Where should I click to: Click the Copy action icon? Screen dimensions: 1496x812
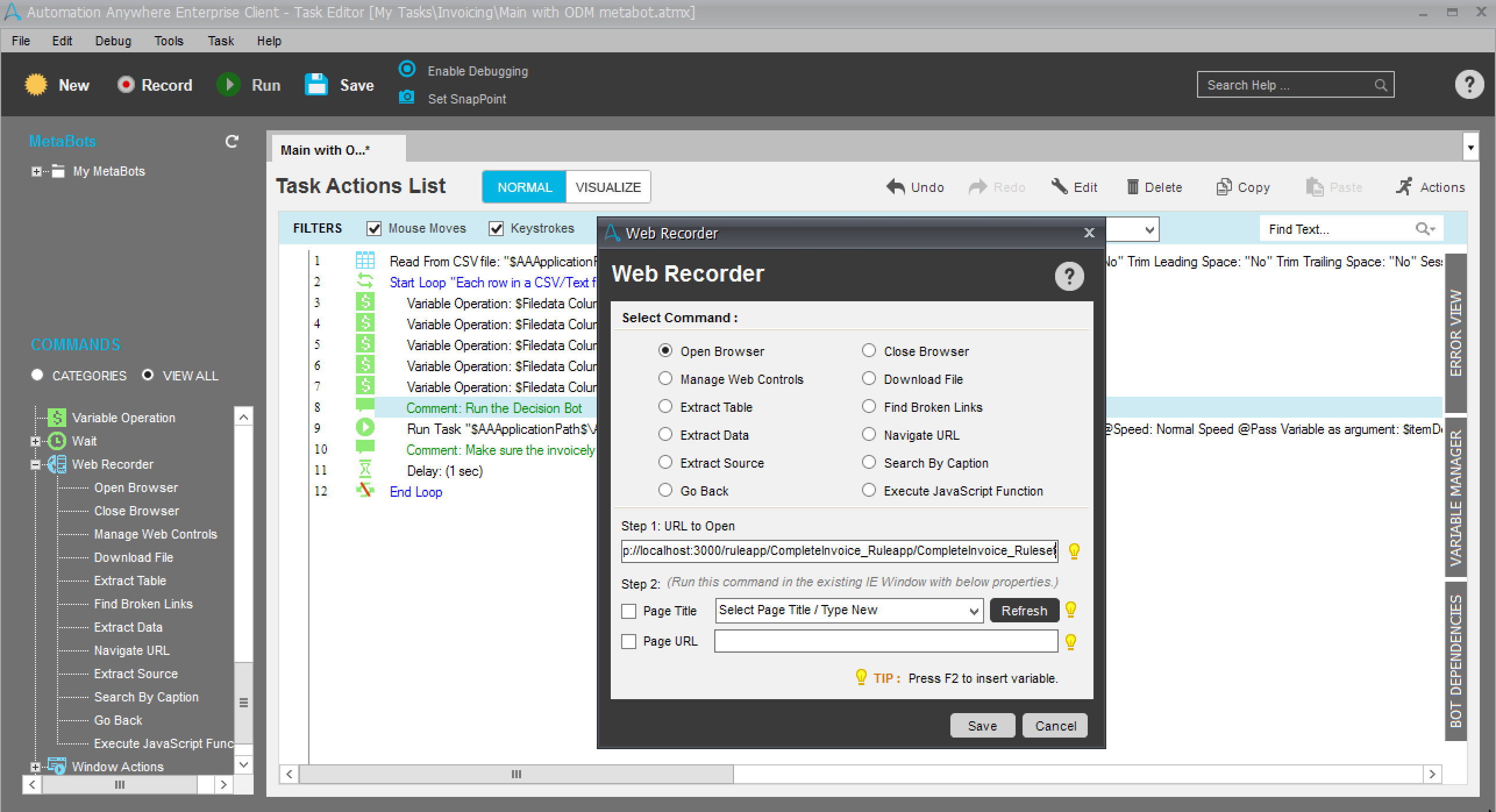[x=1224, y=187]
